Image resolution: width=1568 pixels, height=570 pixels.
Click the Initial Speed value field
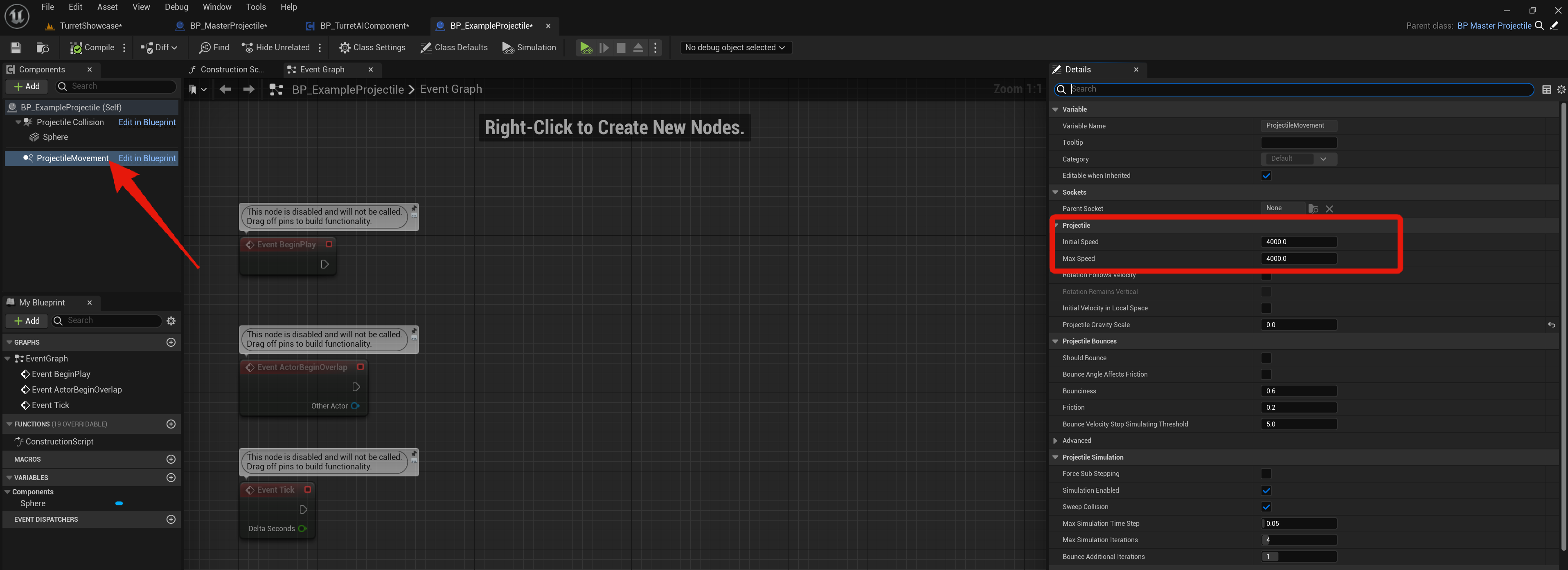pyautogui.click(x=1298, y=242)
